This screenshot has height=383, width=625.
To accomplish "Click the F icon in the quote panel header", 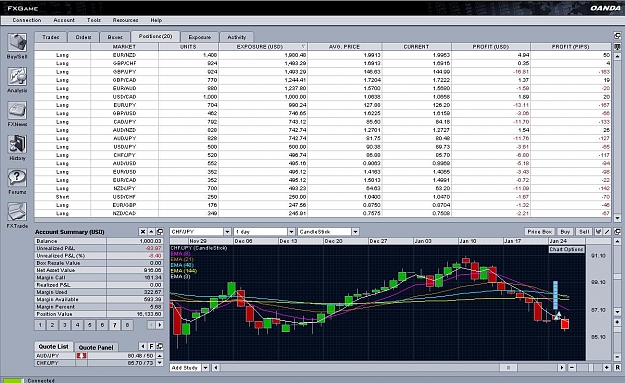I will point(151,346).
